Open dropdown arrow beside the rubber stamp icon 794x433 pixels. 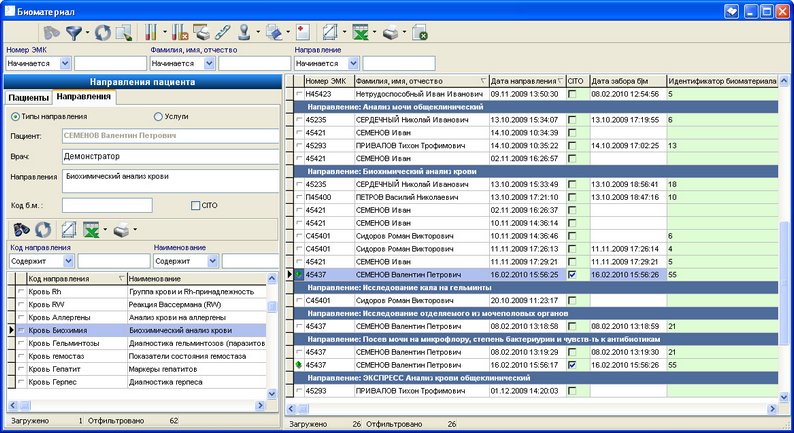tap(258, 33)
